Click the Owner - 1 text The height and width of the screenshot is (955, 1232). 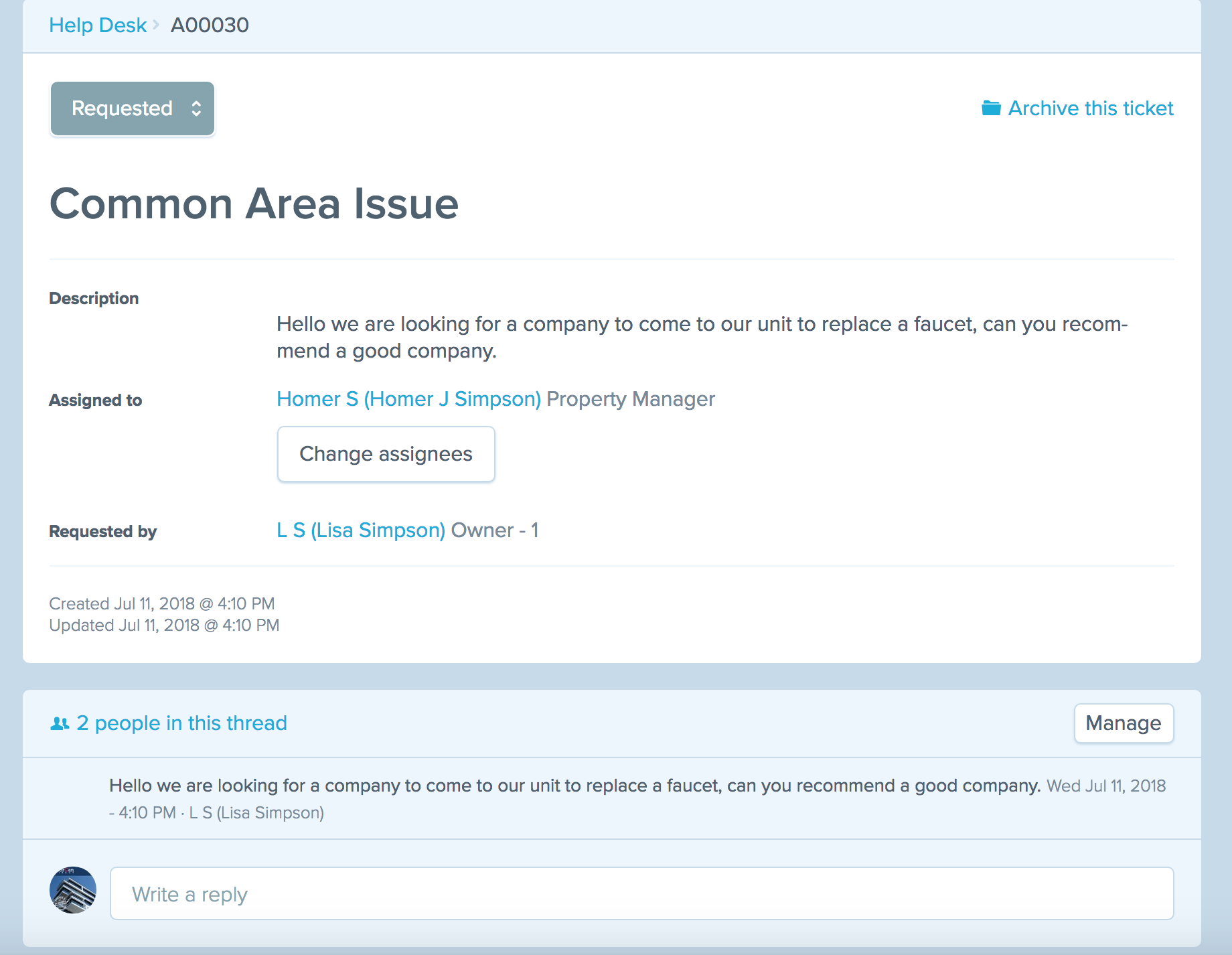[x=495, y=530]
